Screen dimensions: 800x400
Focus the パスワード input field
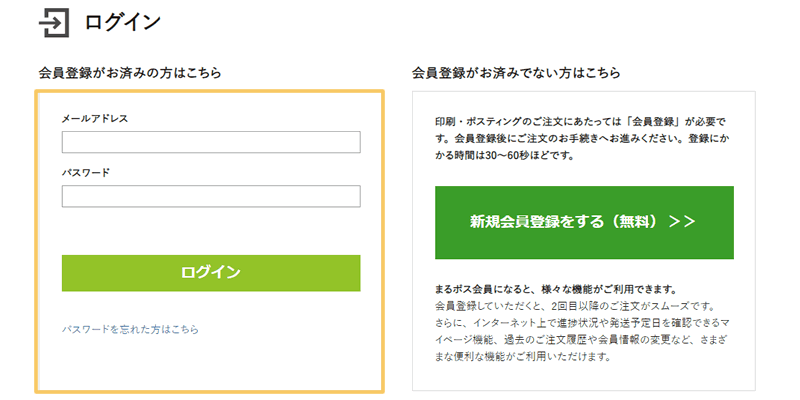pyautogui.click(x=211, y=196)
